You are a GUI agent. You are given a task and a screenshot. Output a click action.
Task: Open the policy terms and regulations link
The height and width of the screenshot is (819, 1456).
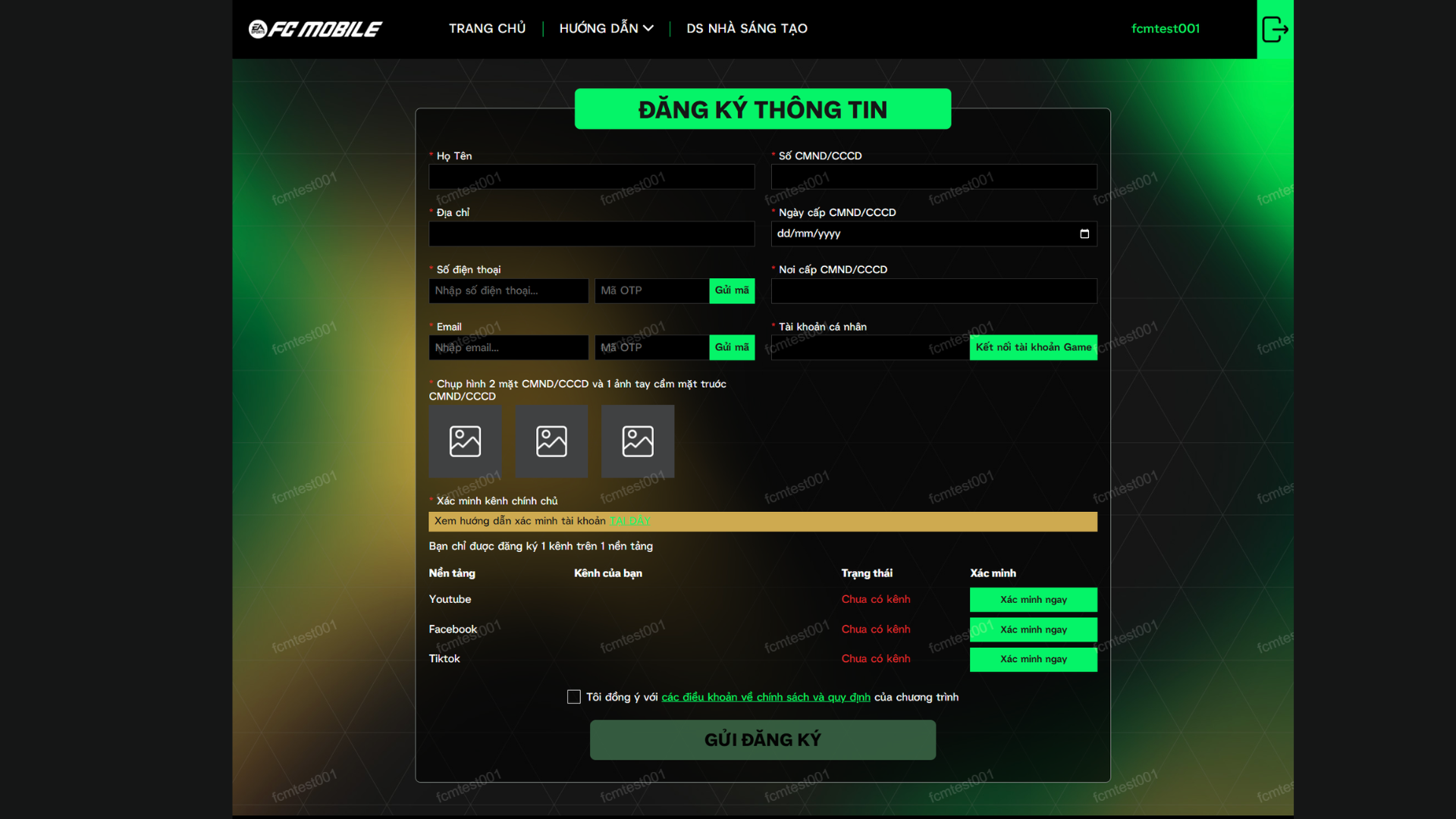pyautogui.click(x=765, y=697)
